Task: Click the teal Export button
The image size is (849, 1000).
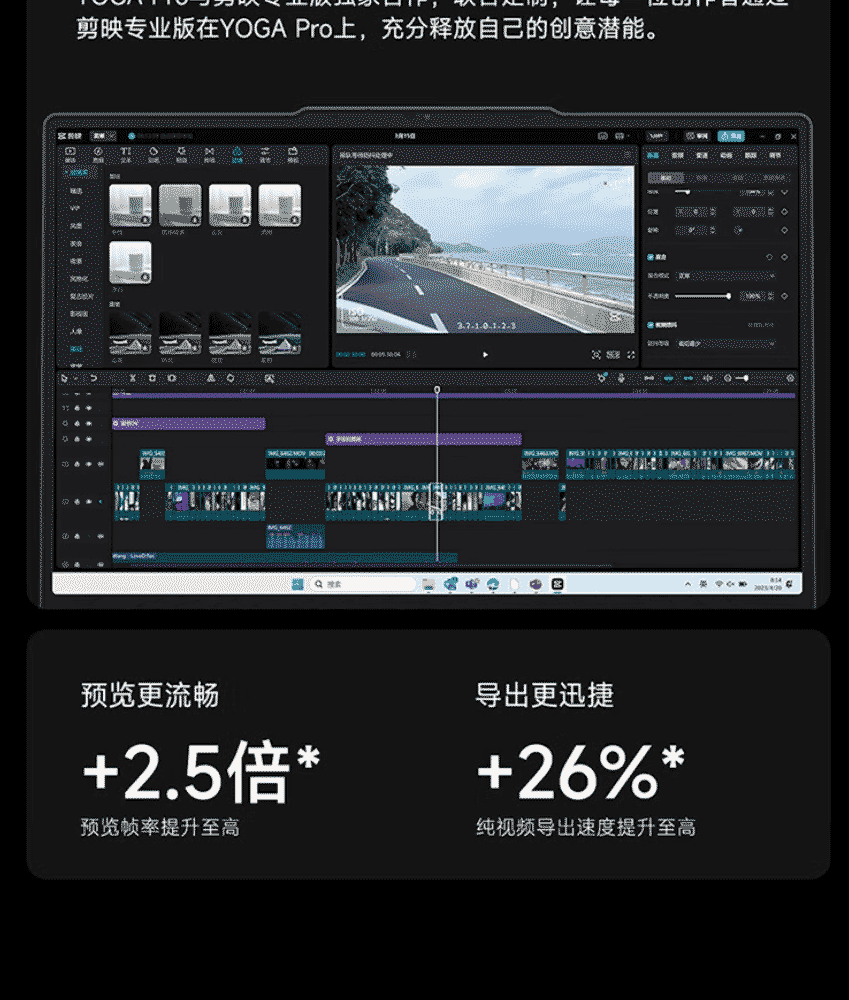Action: (731, 136)
